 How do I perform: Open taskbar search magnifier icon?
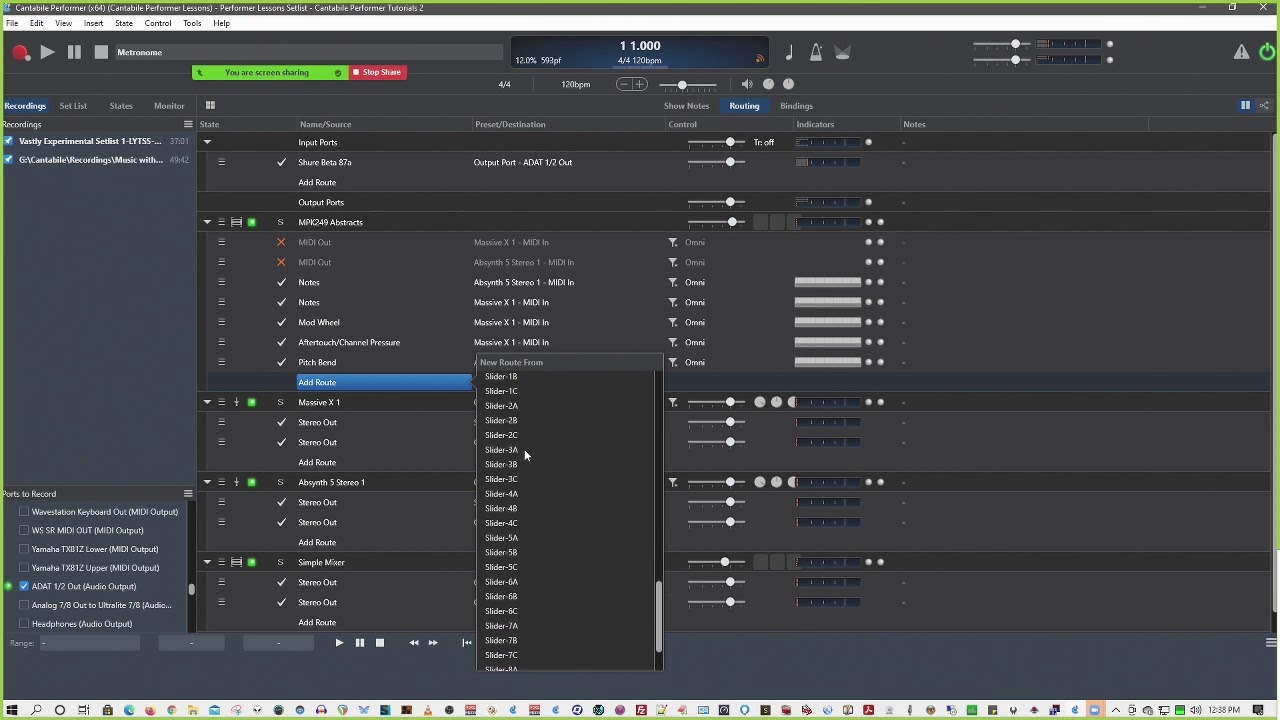36,710
